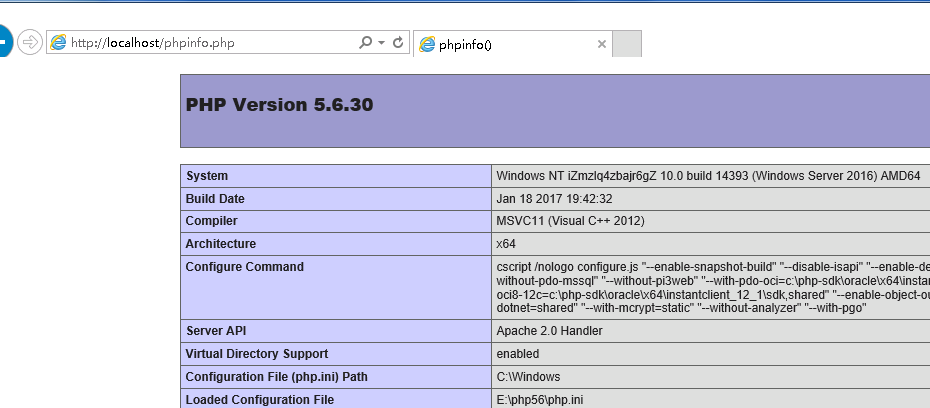Close the phpinfo() tab
Viewport: 930px width, 408px height.
click(601, 44)
